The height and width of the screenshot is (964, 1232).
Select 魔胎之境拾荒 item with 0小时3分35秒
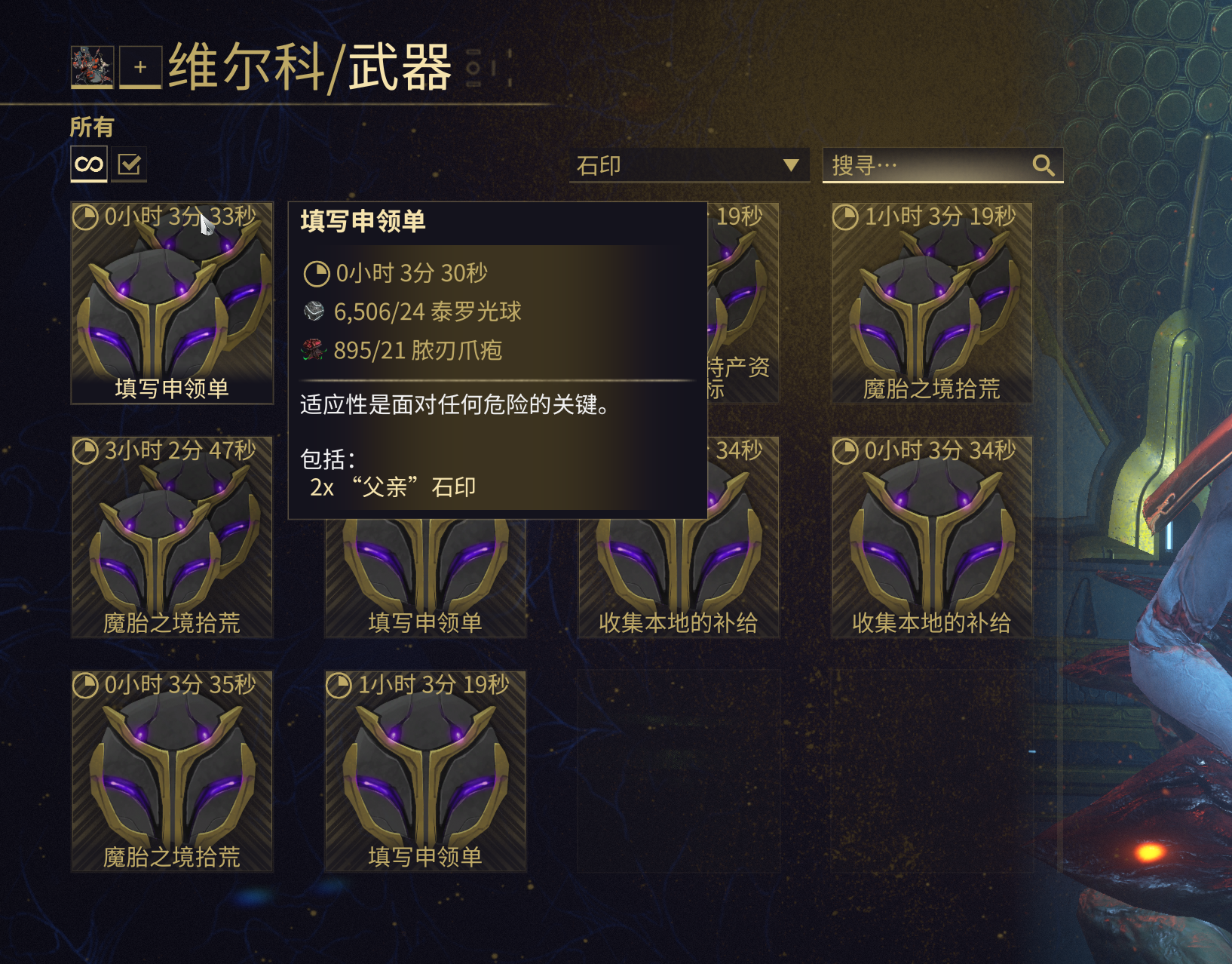point(172,771)
